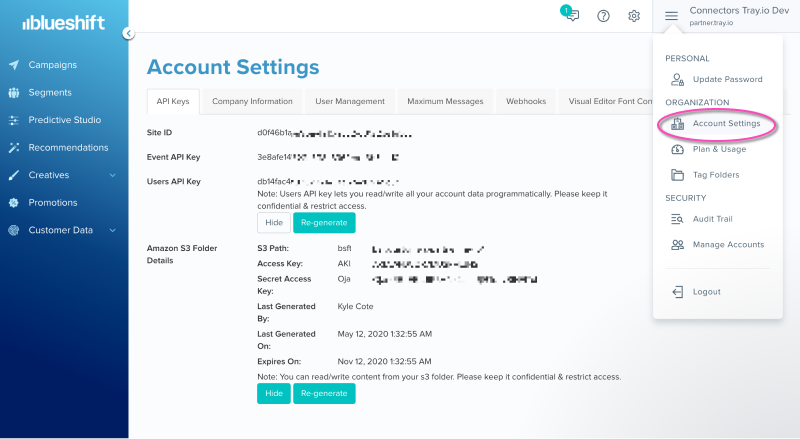This screenshot has width=800, height=439.
Task: Open the settings gear icon
Action: pos(634,16)
